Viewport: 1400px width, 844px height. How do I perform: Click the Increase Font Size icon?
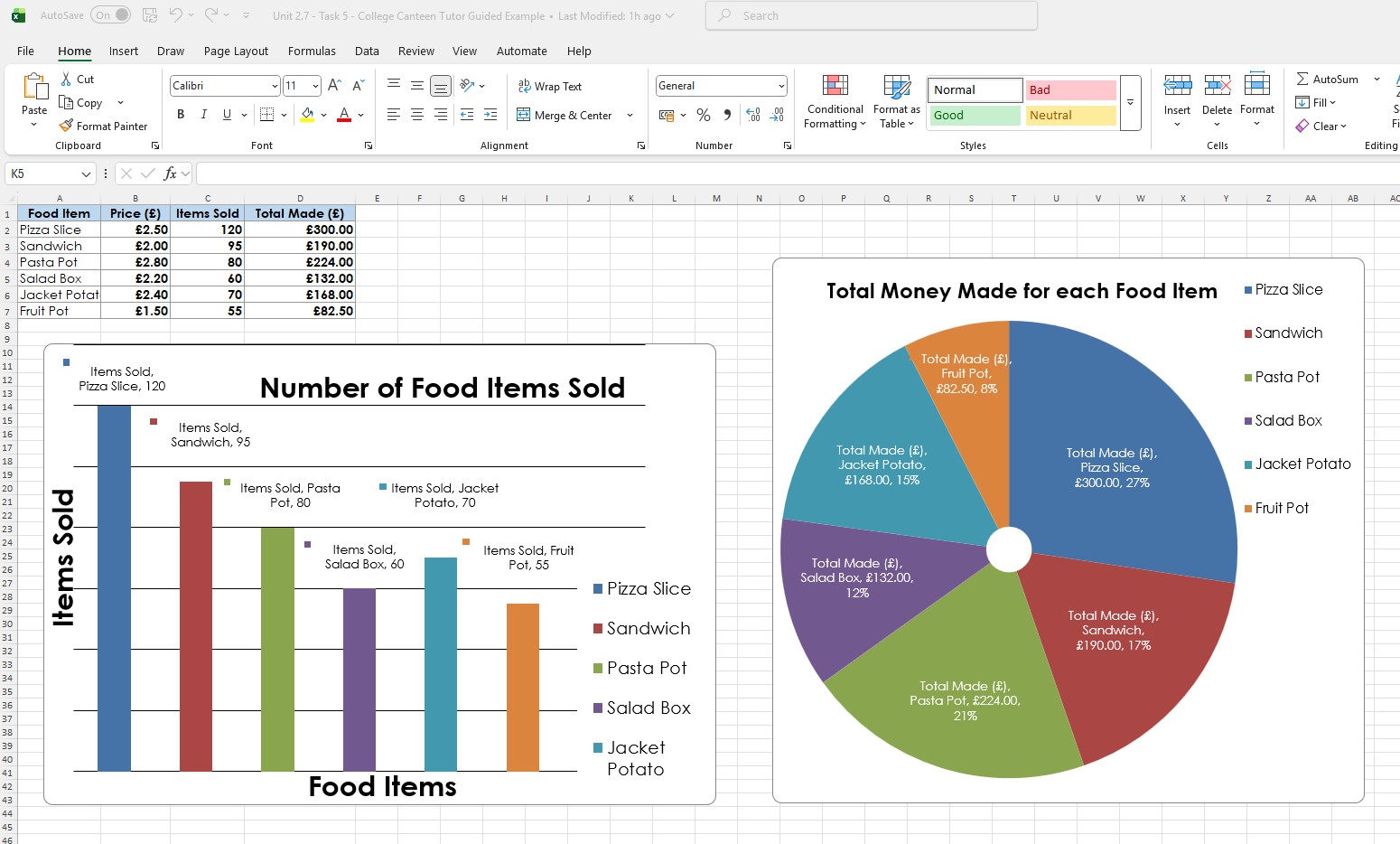pos(334,86)
